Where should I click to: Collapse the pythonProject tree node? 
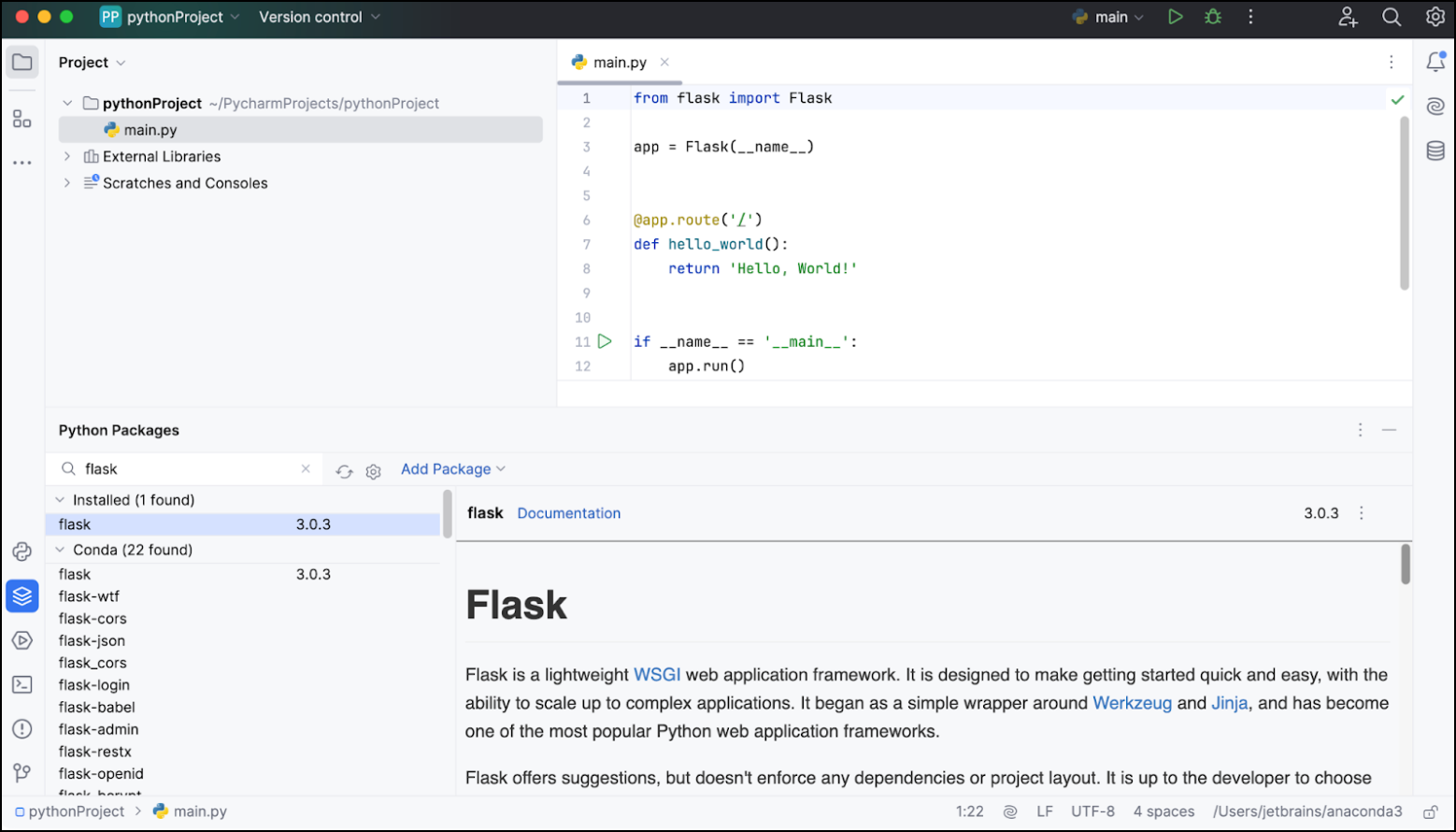66,103
